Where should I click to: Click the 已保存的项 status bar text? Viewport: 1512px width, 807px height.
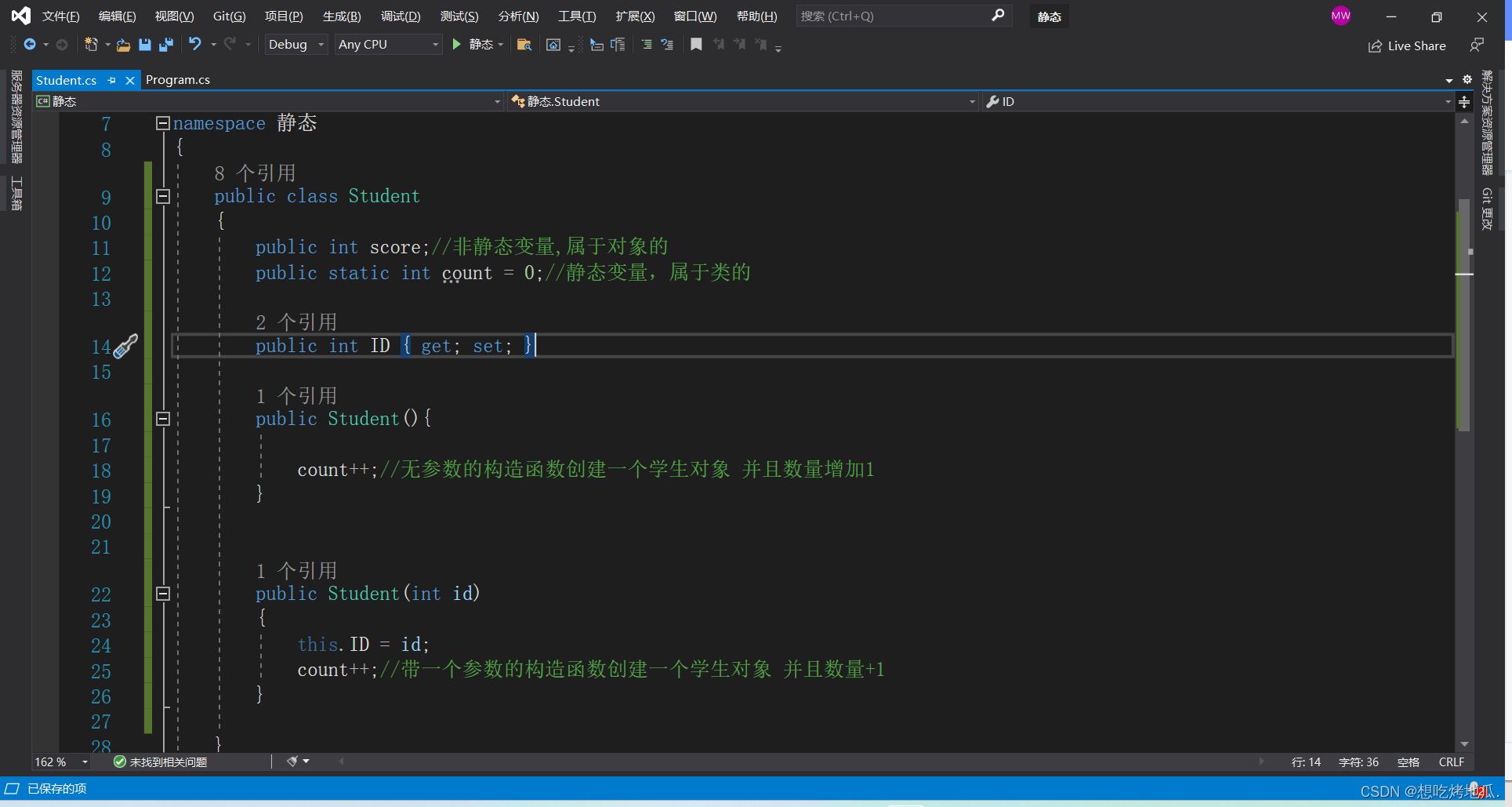coord(57,788)
